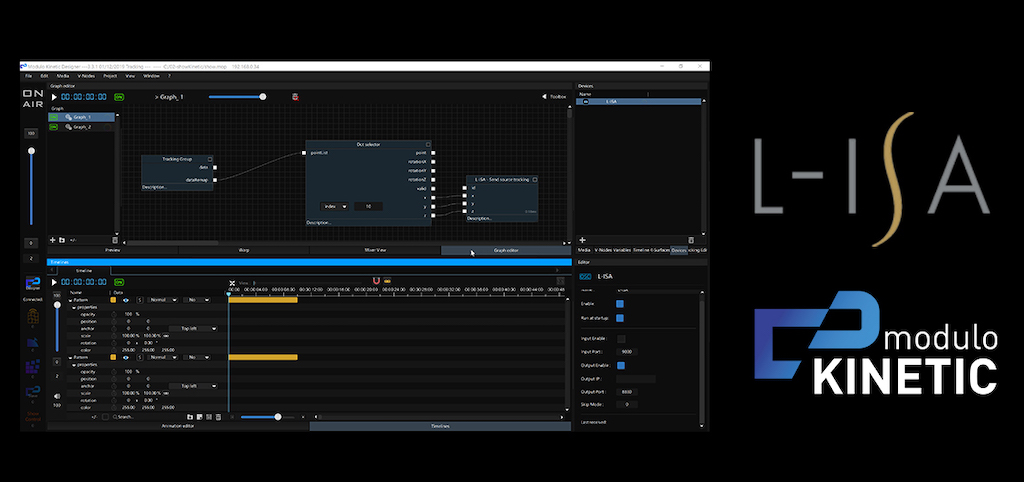This screenshot has height=482, width=1024.
Task: Open Top left anchor dropdown of second Pattern
Action: click(x=193, y=386)
